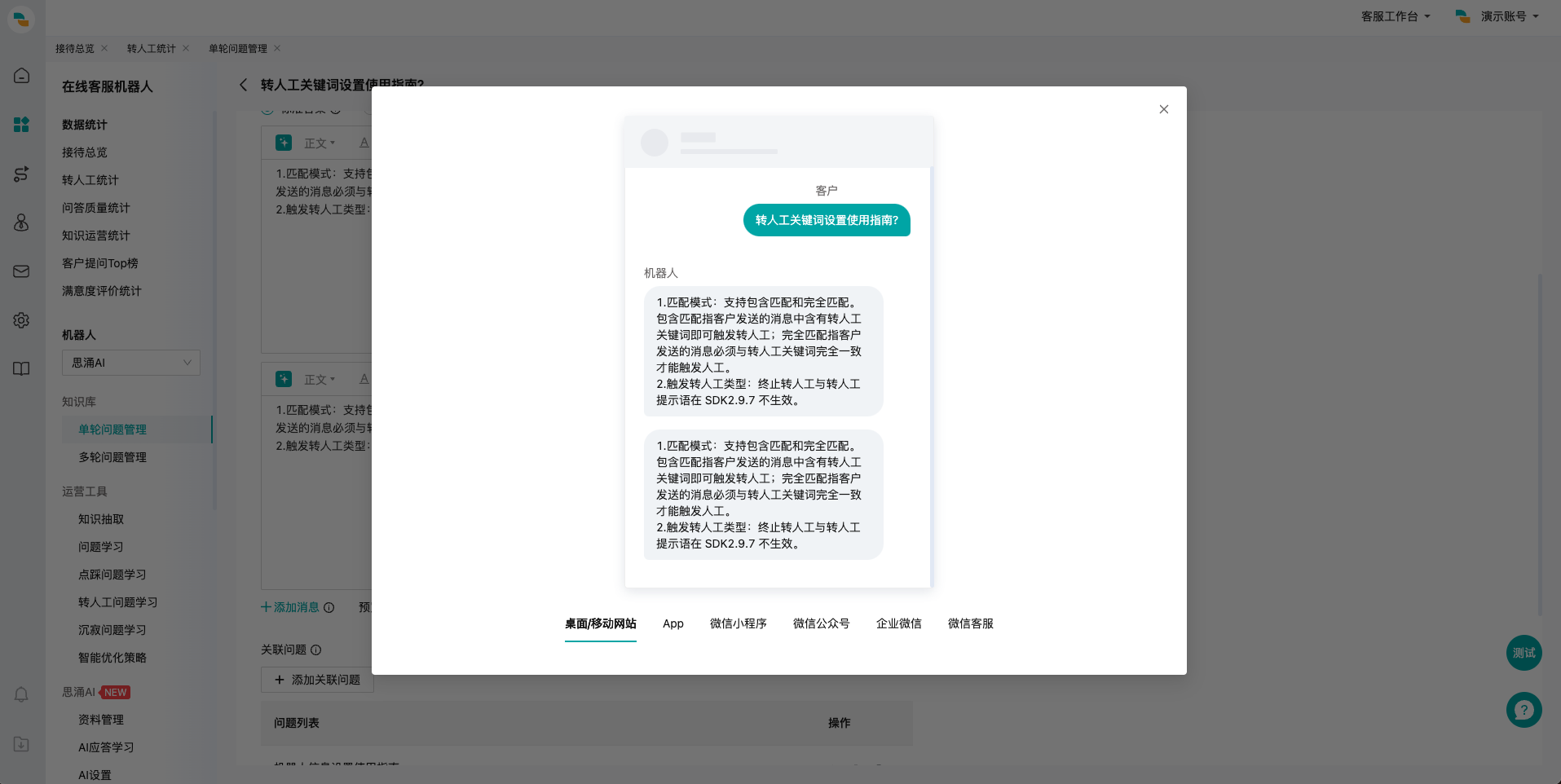Click the green AI icon in the second editor toolbar
The image size is (1561, 784).
click(284, 379)
